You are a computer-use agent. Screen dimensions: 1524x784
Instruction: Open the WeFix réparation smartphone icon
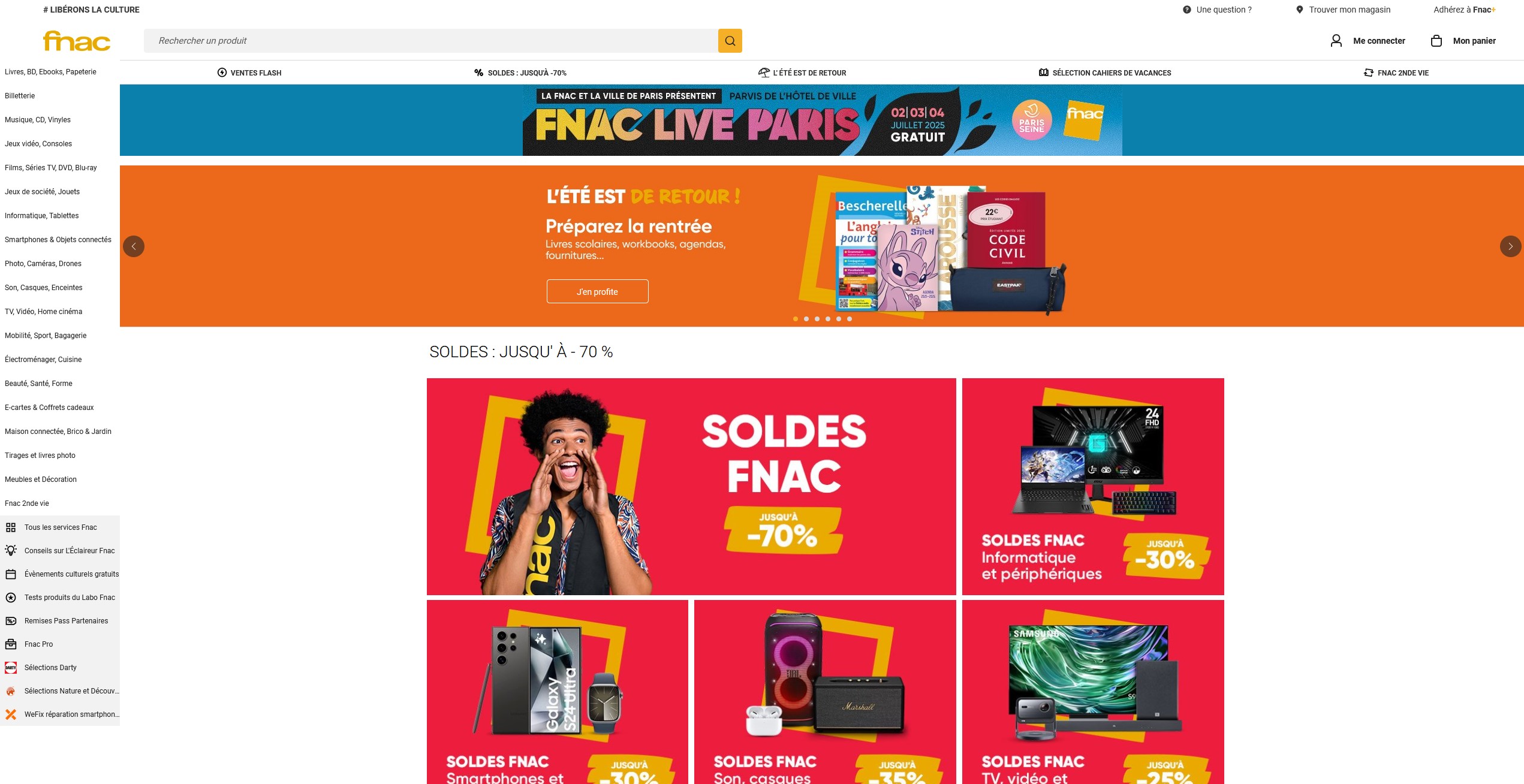coord(11,714)
